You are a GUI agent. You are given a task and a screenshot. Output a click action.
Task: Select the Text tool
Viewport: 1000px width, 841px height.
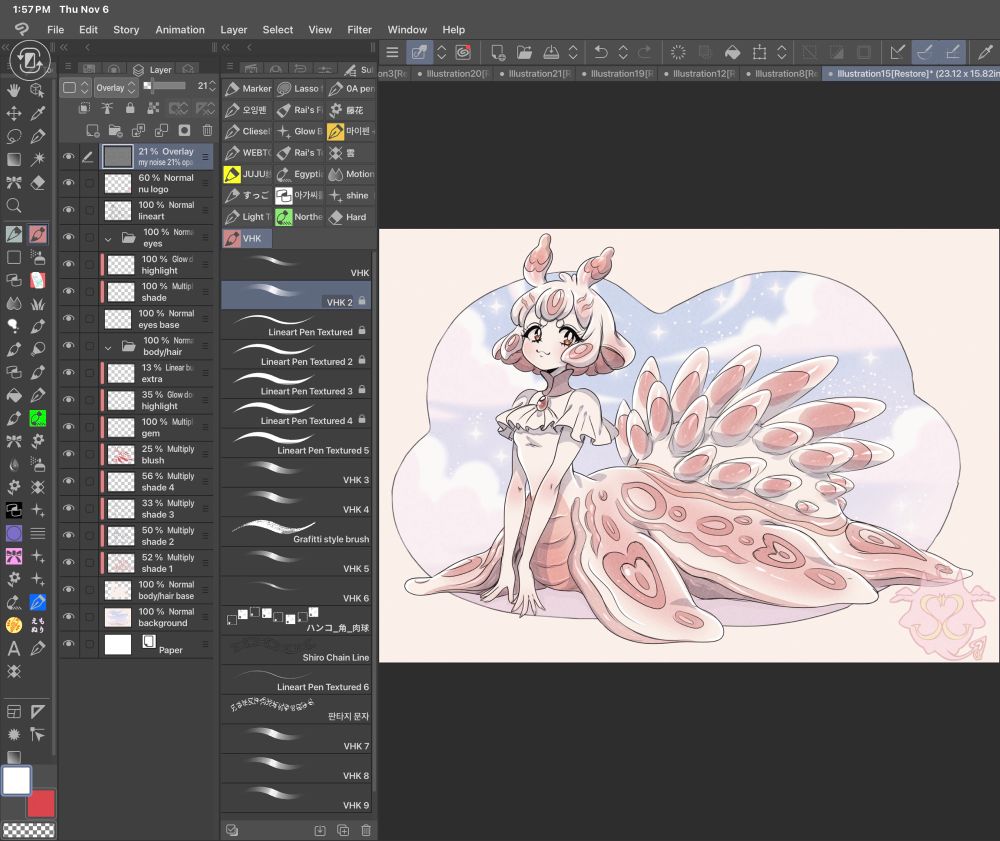[x=14, y=648]
